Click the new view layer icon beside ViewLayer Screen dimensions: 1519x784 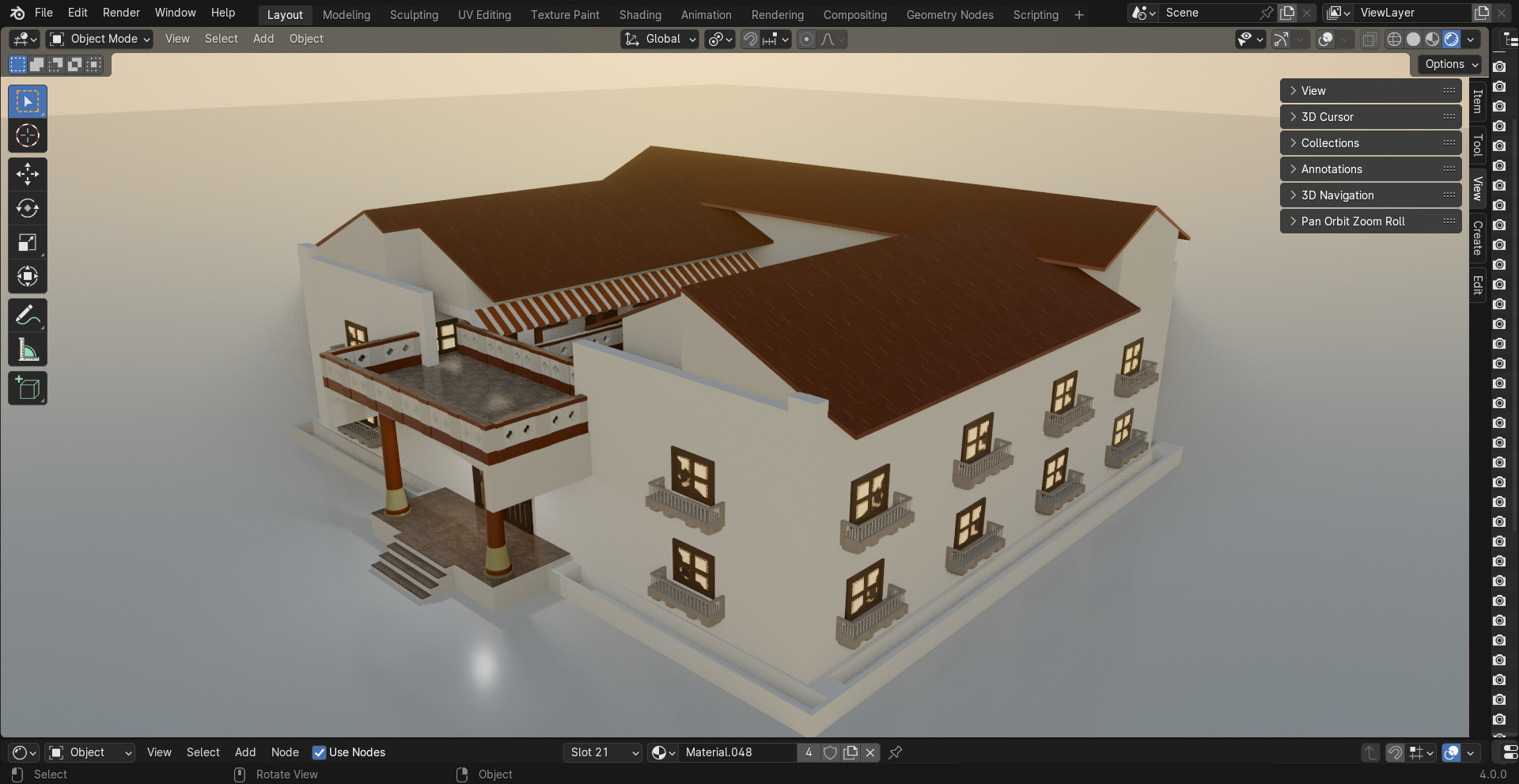point(1482,13)
